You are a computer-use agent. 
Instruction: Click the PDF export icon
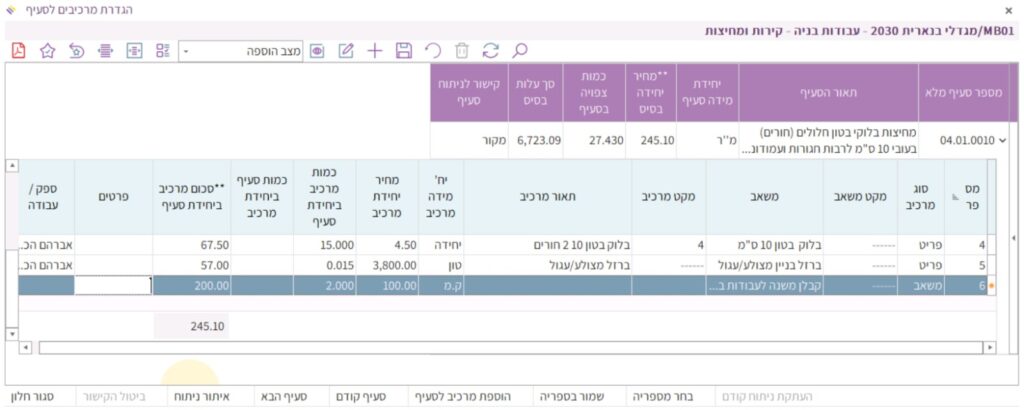[19, 50]
